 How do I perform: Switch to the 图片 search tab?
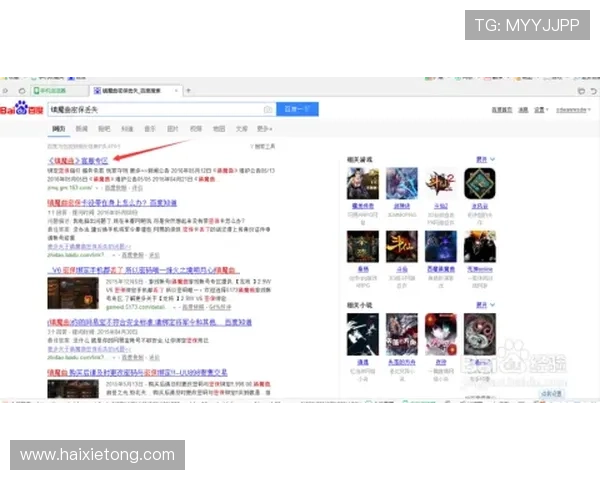[x=172, y=129]
